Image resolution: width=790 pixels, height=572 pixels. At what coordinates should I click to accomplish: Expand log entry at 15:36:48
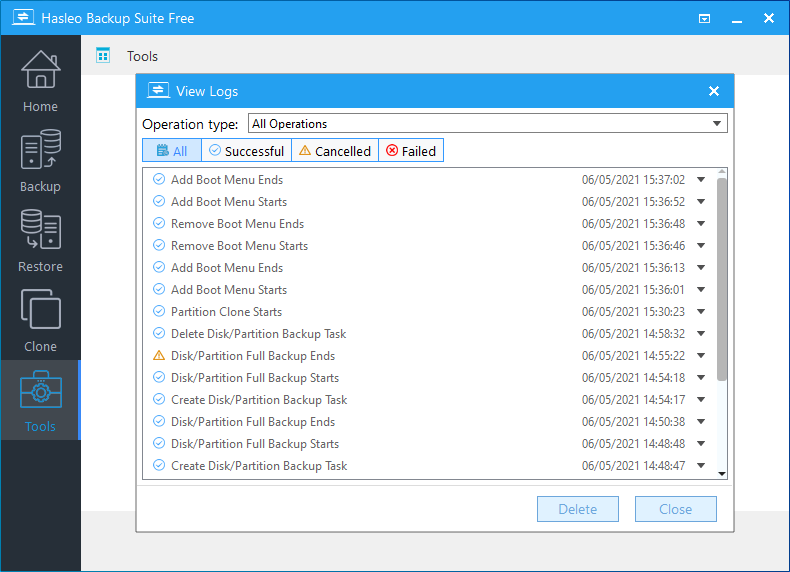[701, 223]
